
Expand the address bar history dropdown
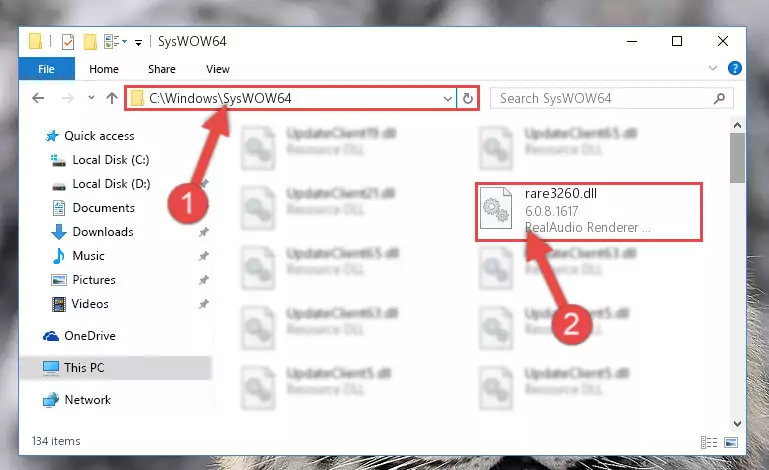[447, 99]
